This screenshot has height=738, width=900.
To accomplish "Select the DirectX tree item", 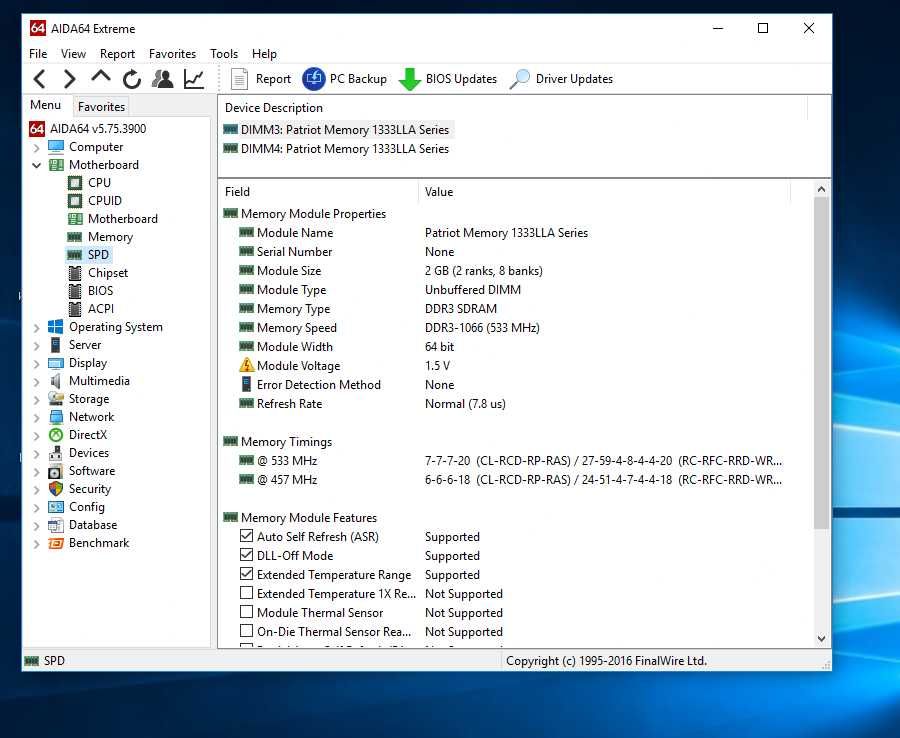I will 88,434.
